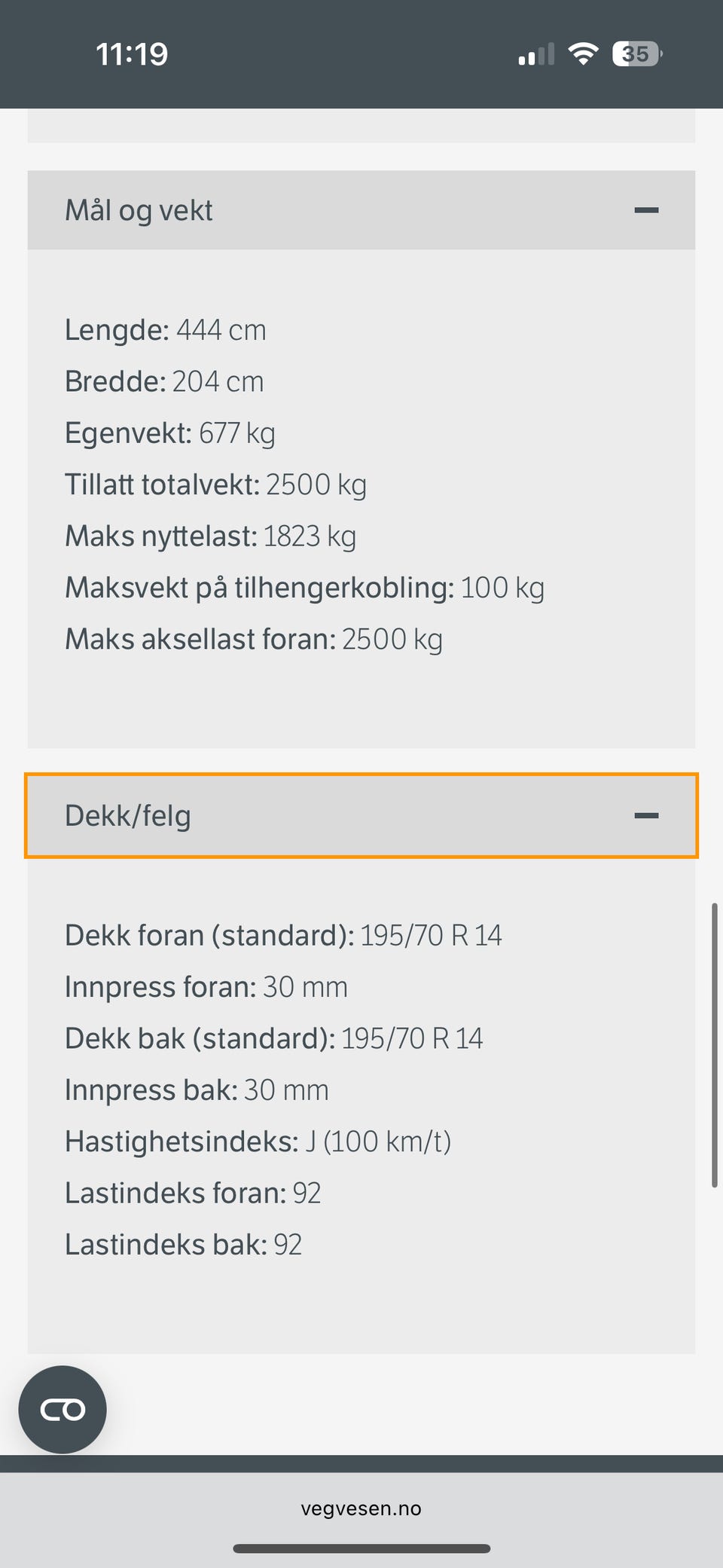This screenshot has width=723, height=1568.
Task: Select the Lengde 444 cm text
Action: [x=166, y=330]
